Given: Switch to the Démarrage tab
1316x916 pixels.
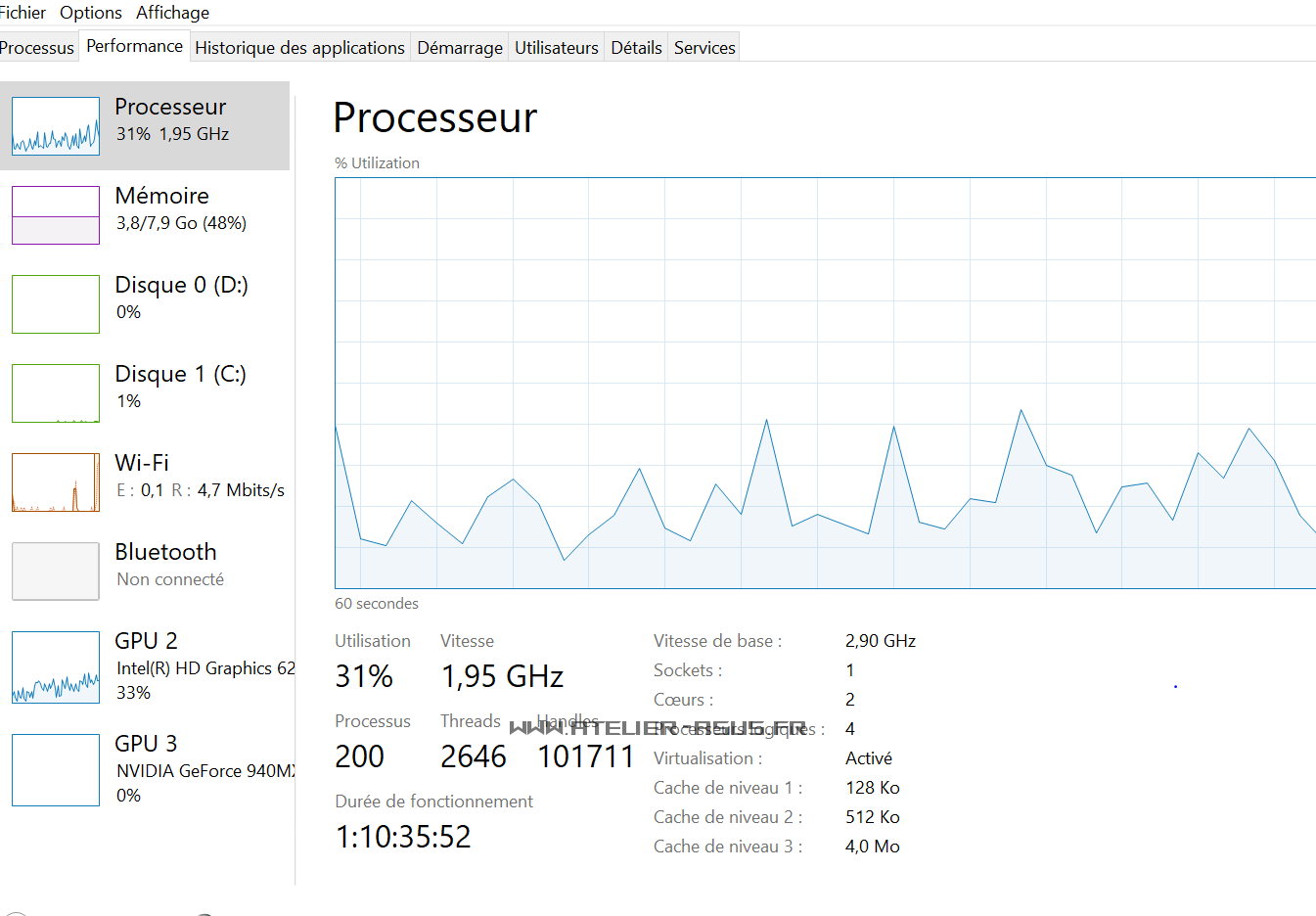Looking at the screenshot, I should click(460, 48).
